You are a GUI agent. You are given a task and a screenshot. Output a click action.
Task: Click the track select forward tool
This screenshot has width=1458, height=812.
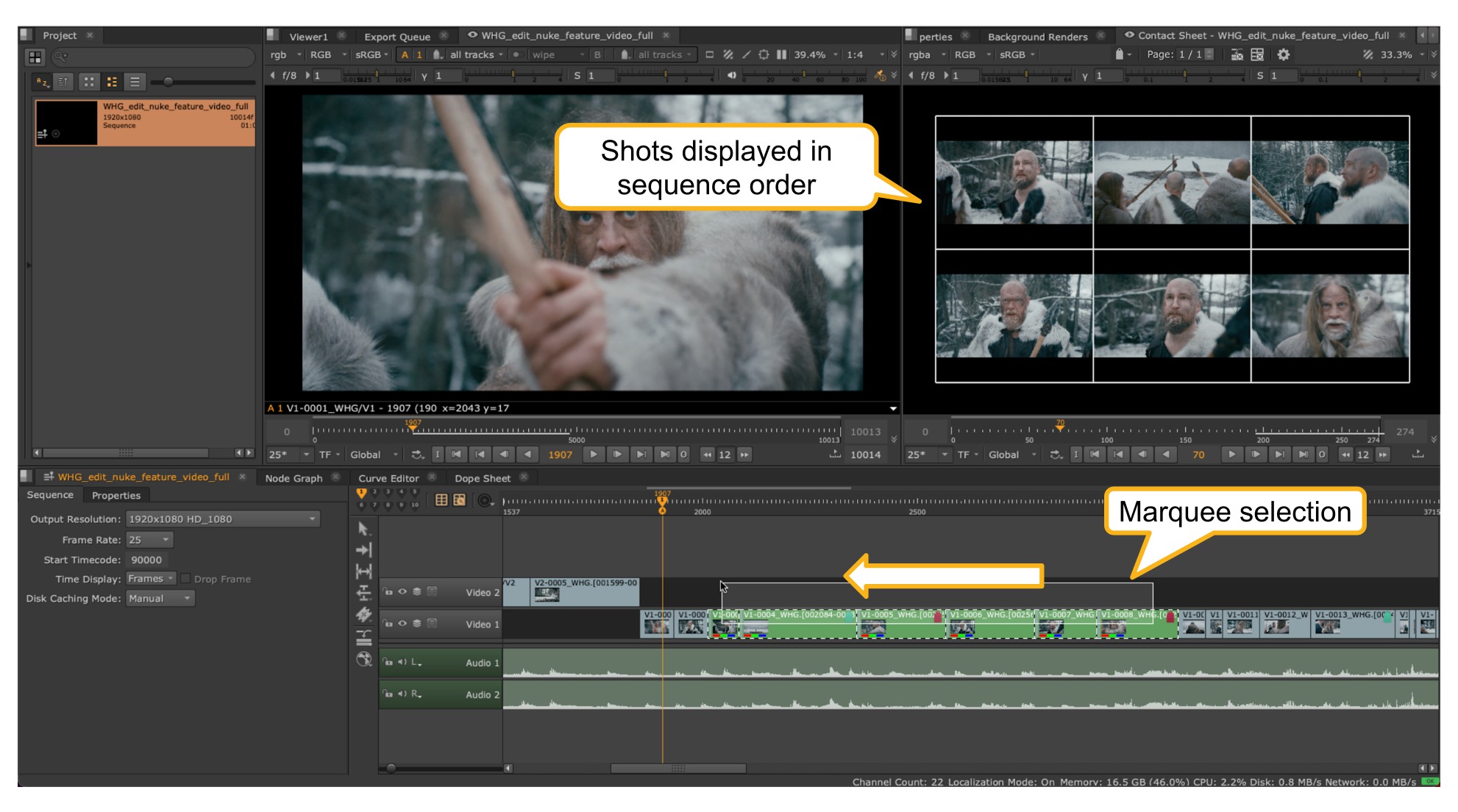[363, 550]
